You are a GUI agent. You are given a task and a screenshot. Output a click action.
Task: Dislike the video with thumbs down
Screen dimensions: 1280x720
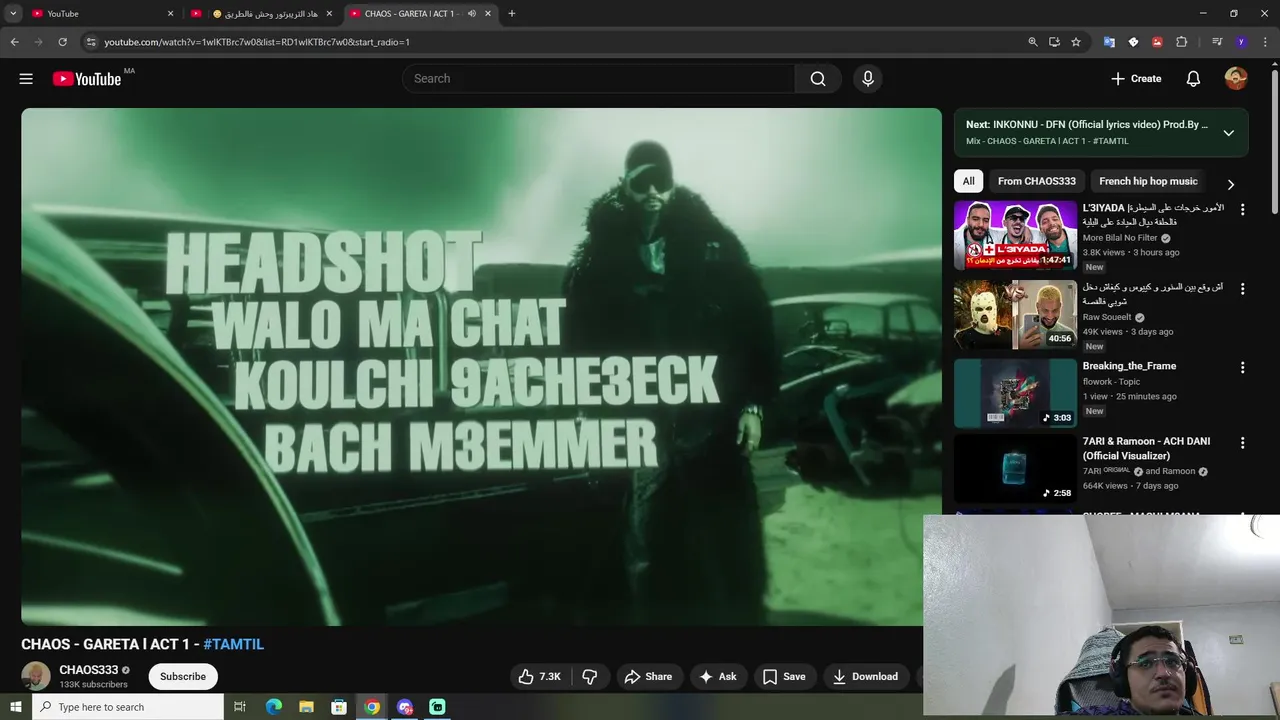590,677
